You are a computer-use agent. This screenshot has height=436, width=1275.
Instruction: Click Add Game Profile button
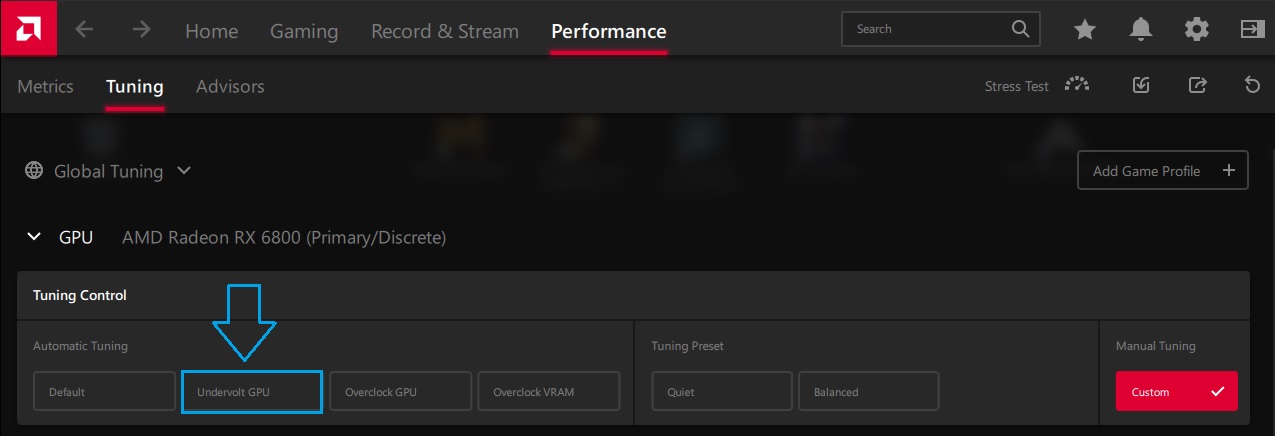coord(1163,170)
